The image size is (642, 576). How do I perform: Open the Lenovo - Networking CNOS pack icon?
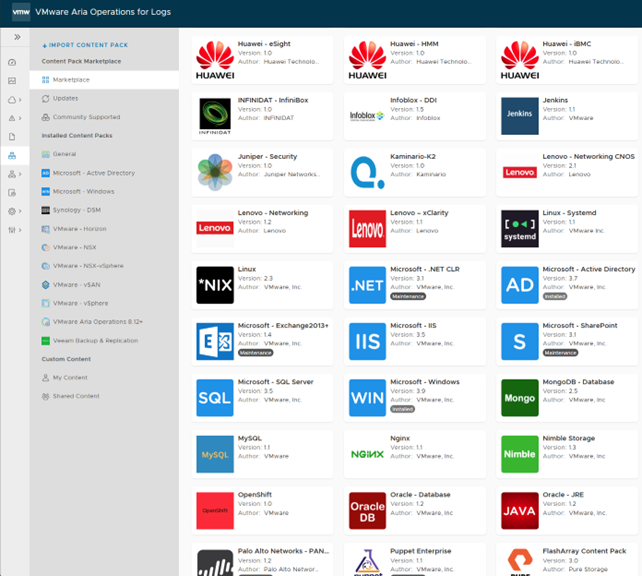point(520,172)
